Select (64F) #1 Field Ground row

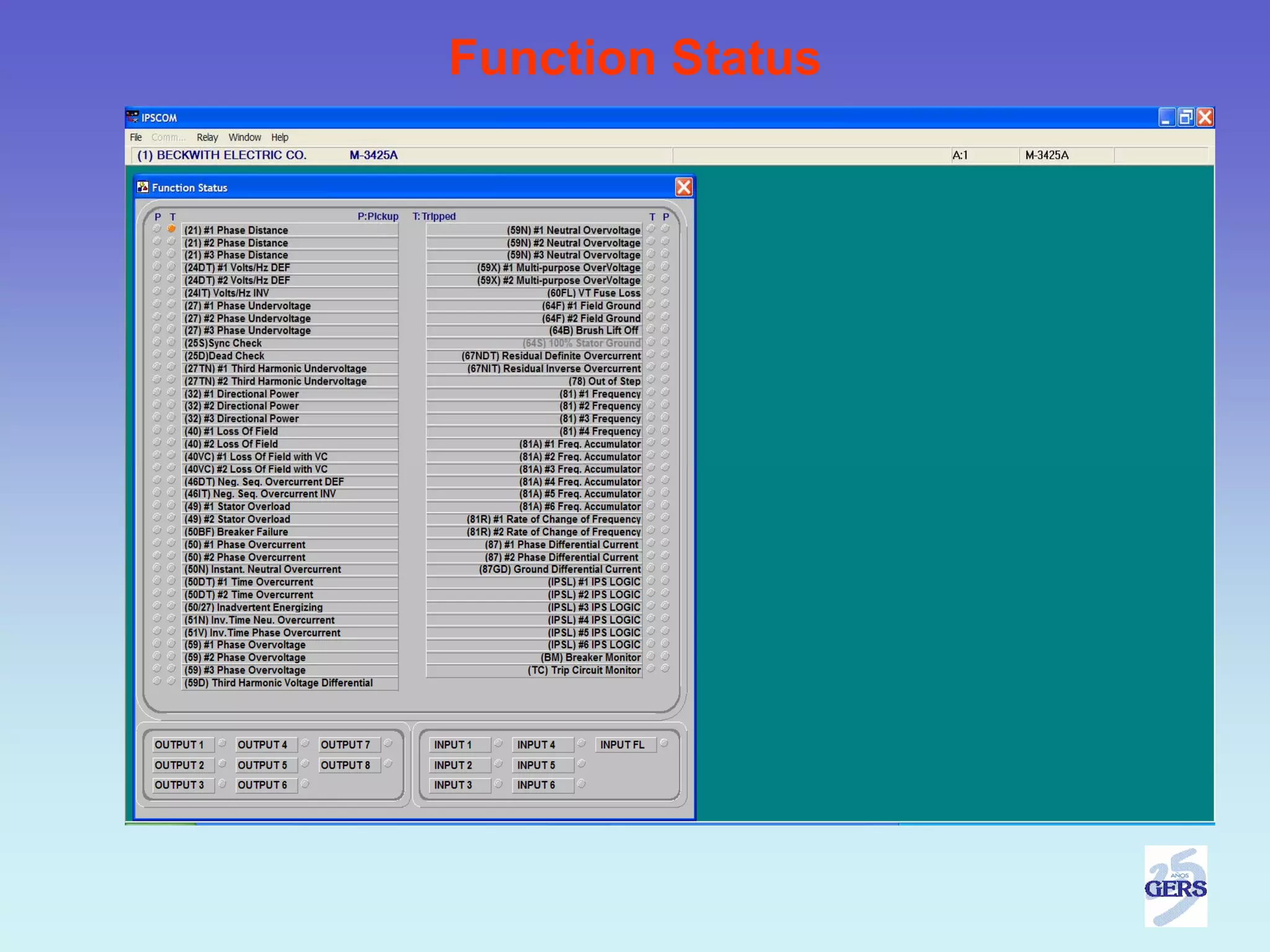[534, 306]
